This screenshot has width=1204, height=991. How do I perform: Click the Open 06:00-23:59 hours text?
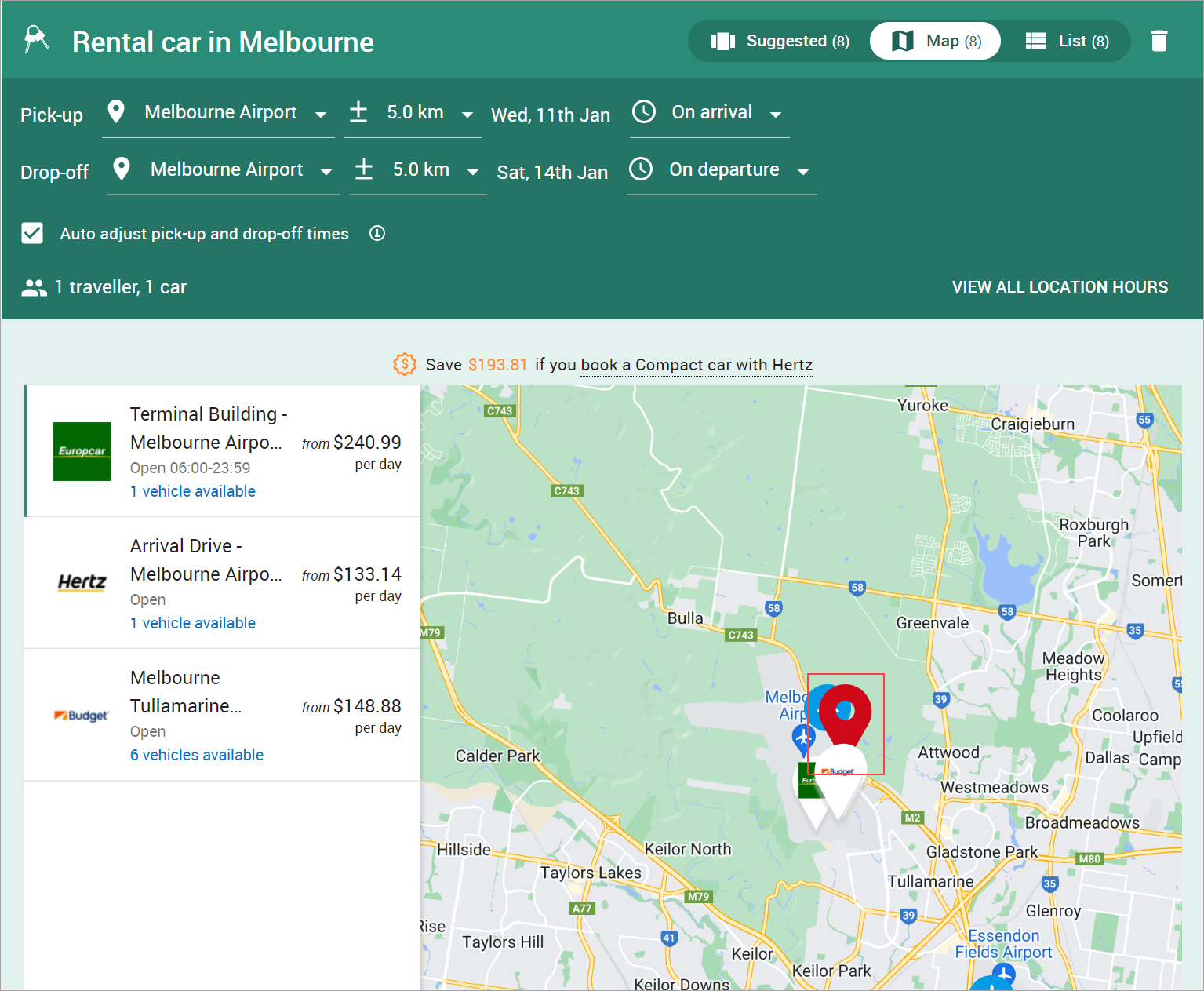(191, 468)
